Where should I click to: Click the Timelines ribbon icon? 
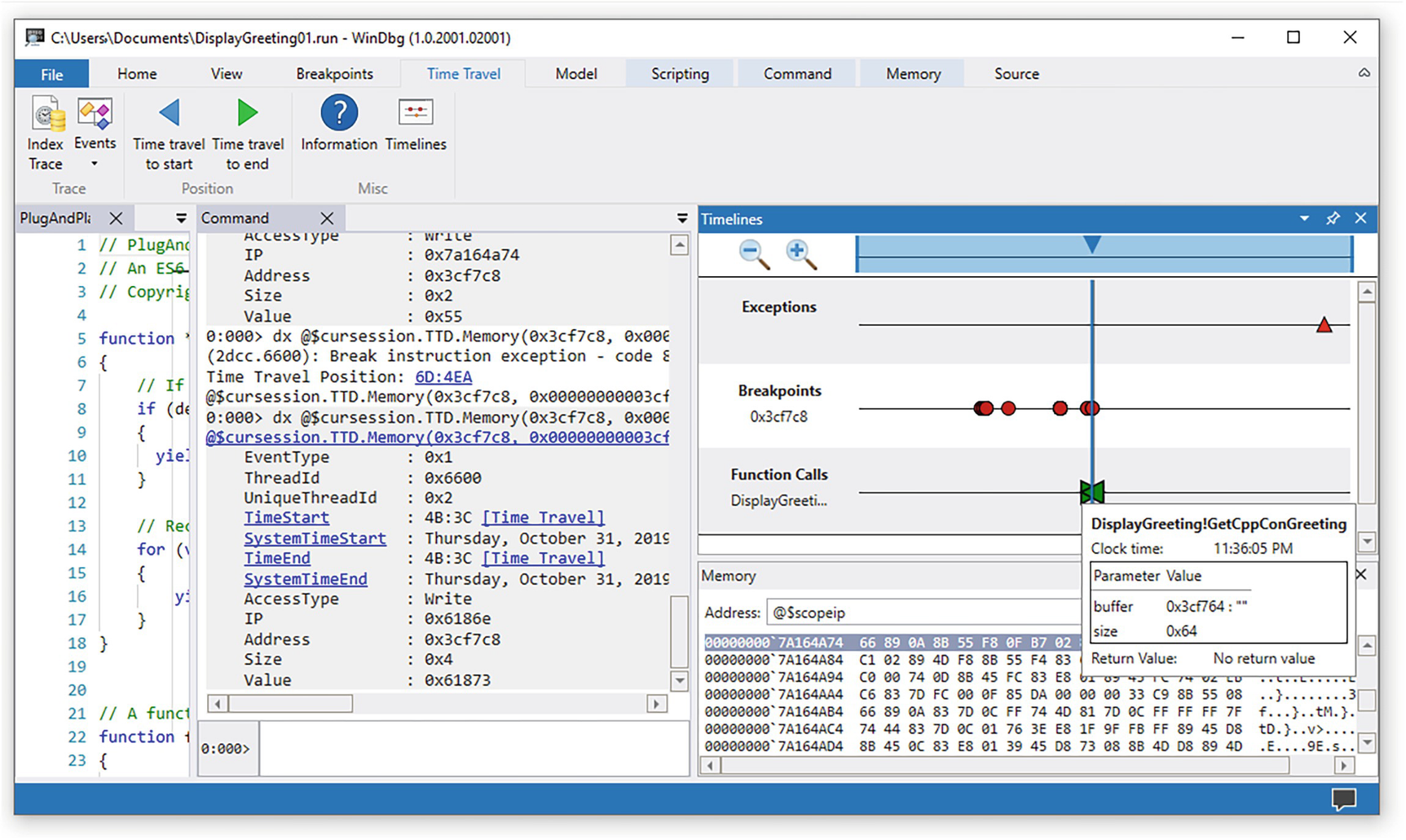[416, 113]
